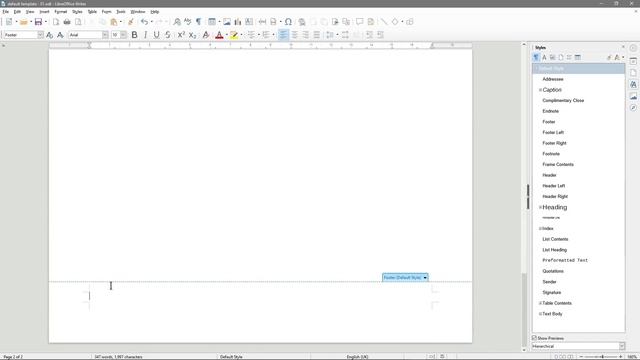This screenshot has width=640, height=360.
Task: Open the Table menu
Action: pos(92,12)
